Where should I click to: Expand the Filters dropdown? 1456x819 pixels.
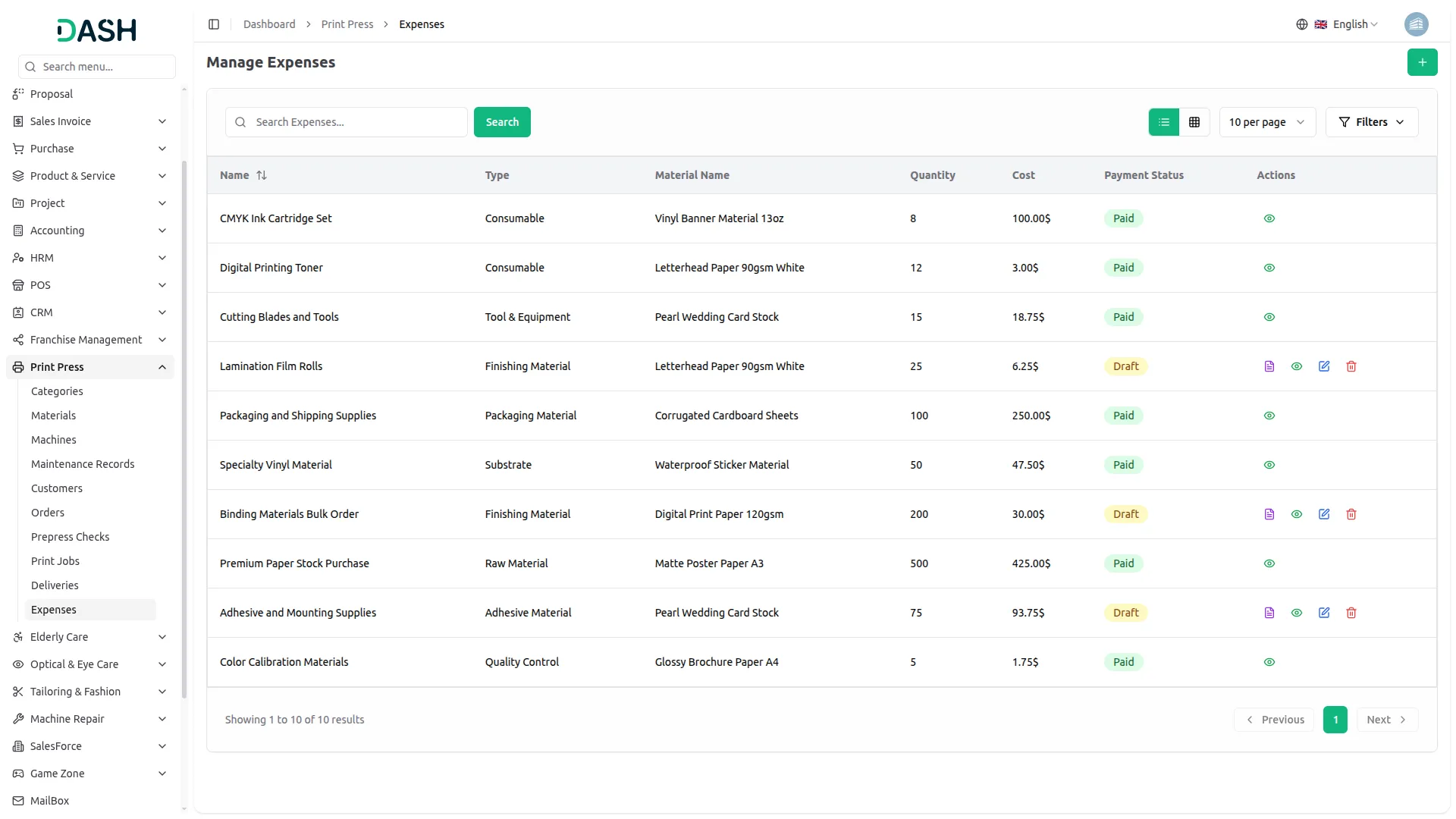coord(1371,122)
